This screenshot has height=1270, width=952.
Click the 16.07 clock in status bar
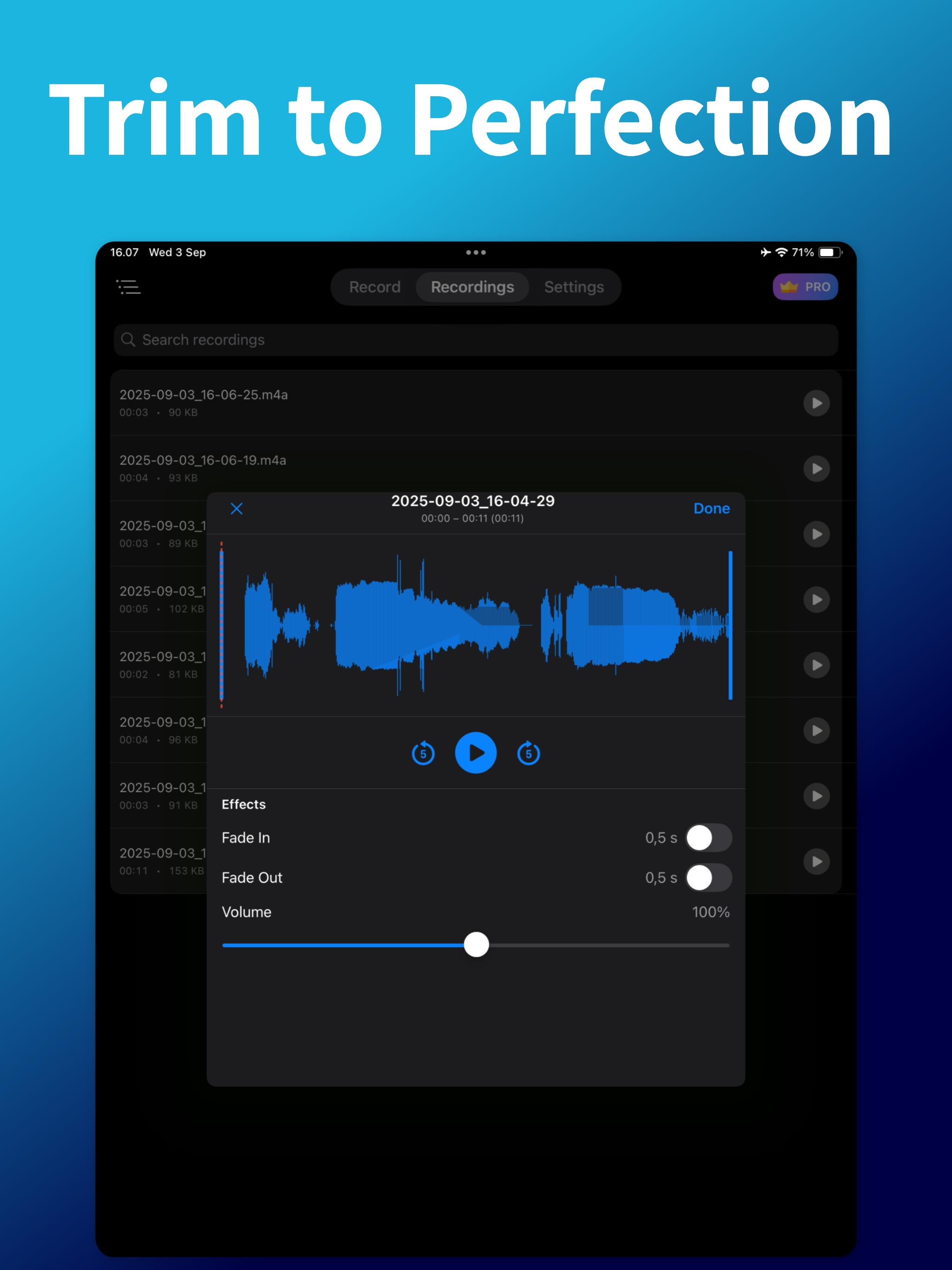click(x=125, y=252)
